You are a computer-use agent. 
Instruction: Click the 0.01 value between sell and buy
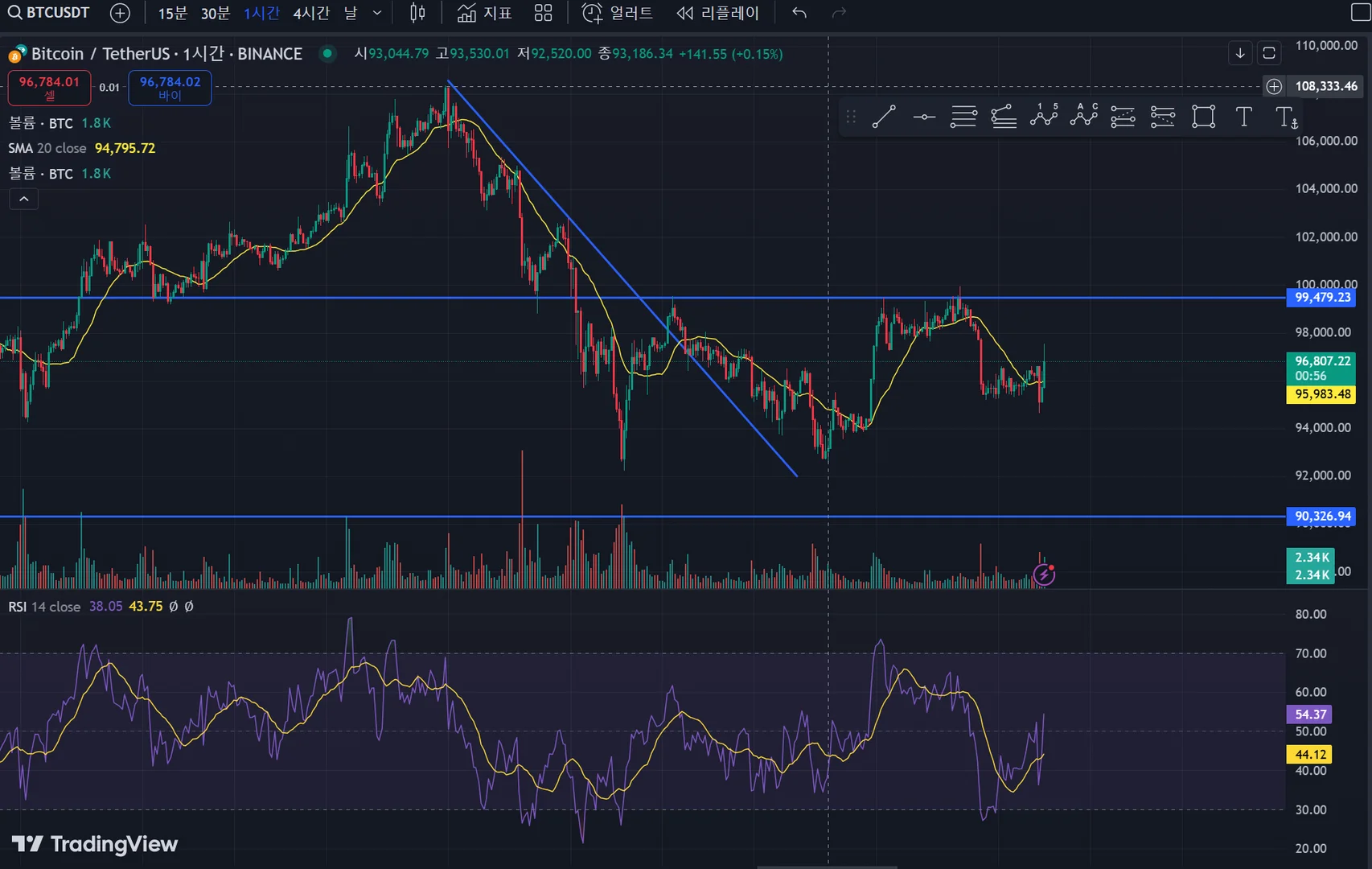pos(109,88)
